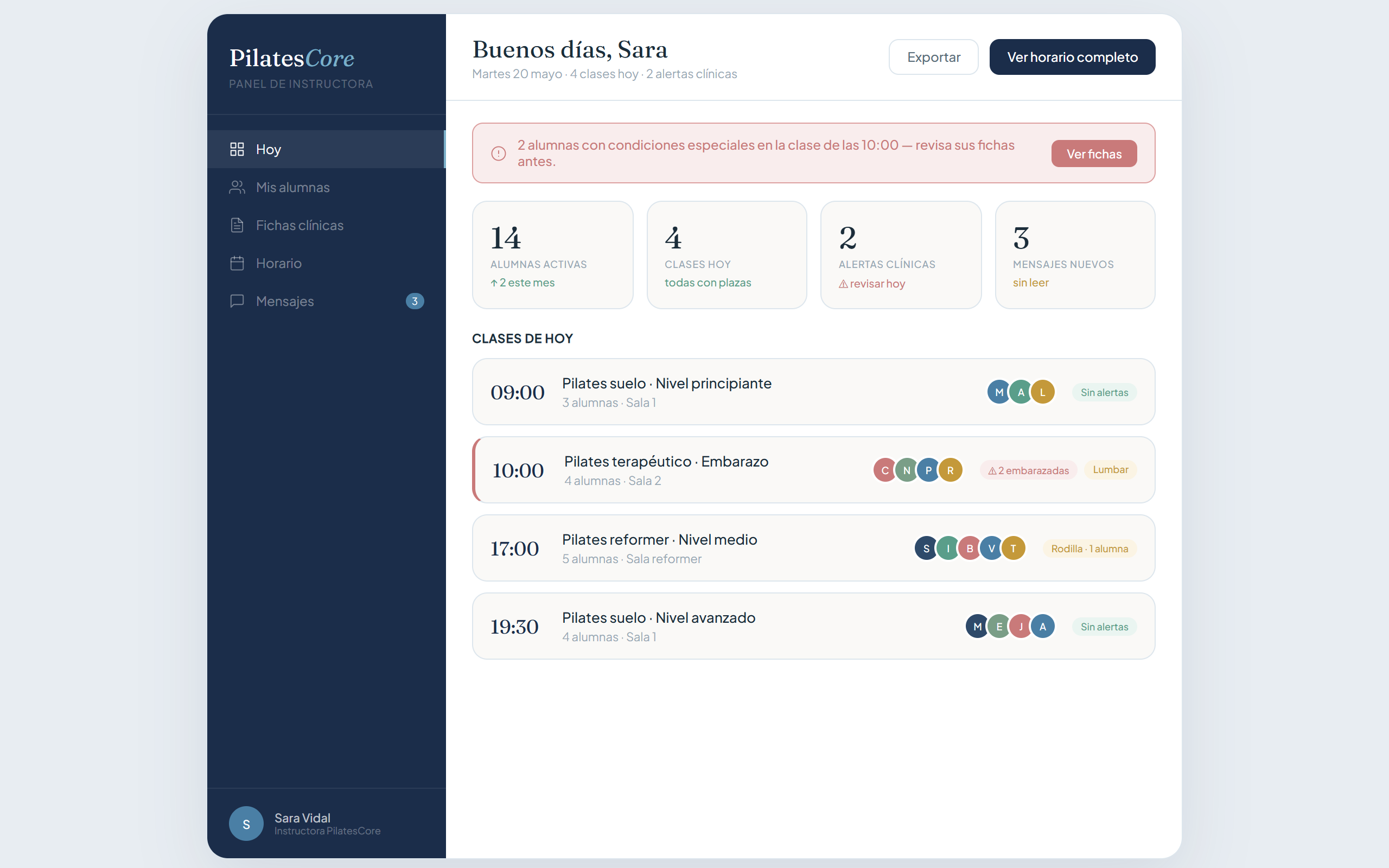Image resolution: width=1389 pixels, height=868 pixels.
Task: Click Sara Vidal's profile avatar
Action: point(246,824)
